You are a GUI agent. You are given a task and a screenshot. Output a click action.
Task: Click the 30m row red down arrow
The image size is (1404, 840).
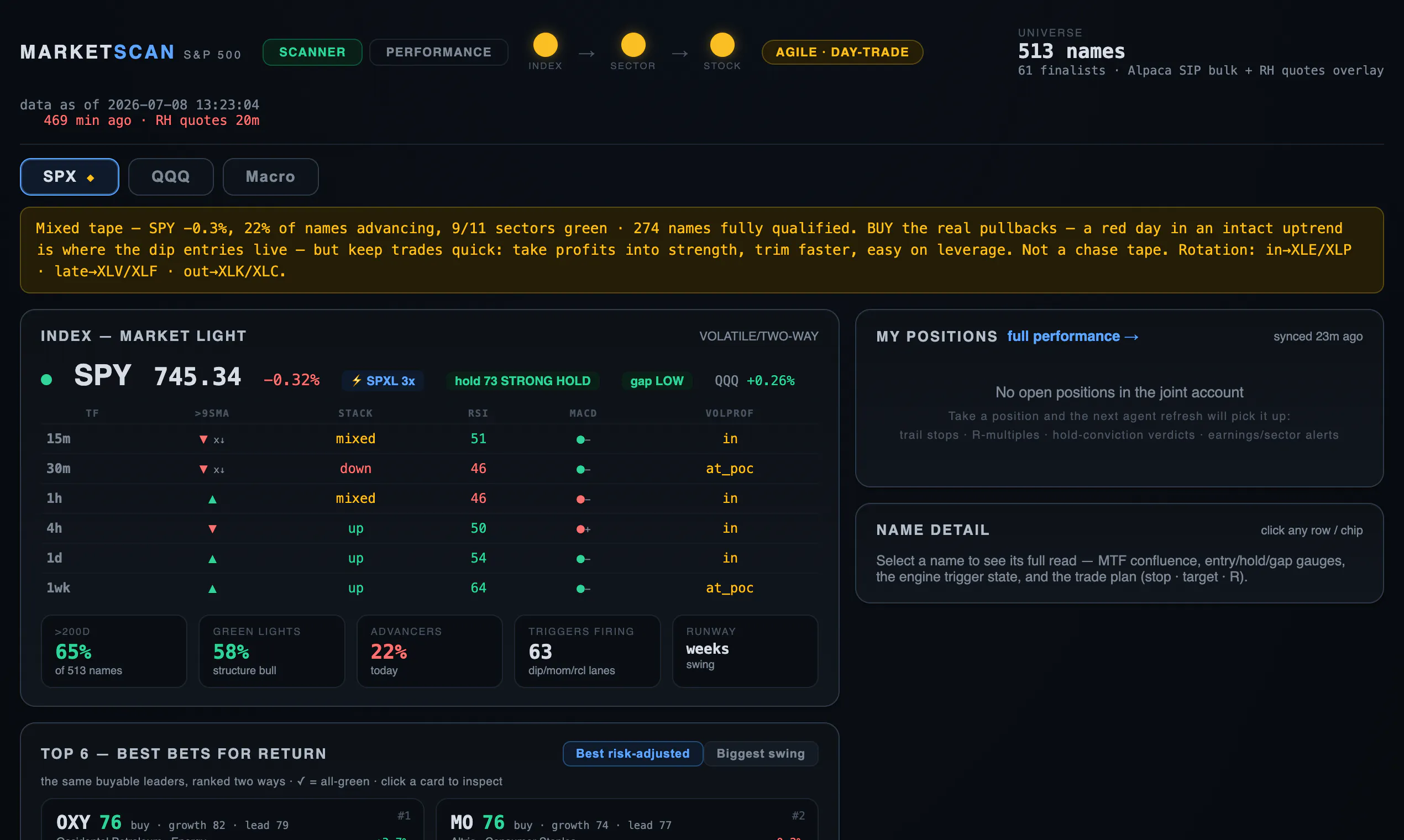click(x=203, y=469)
